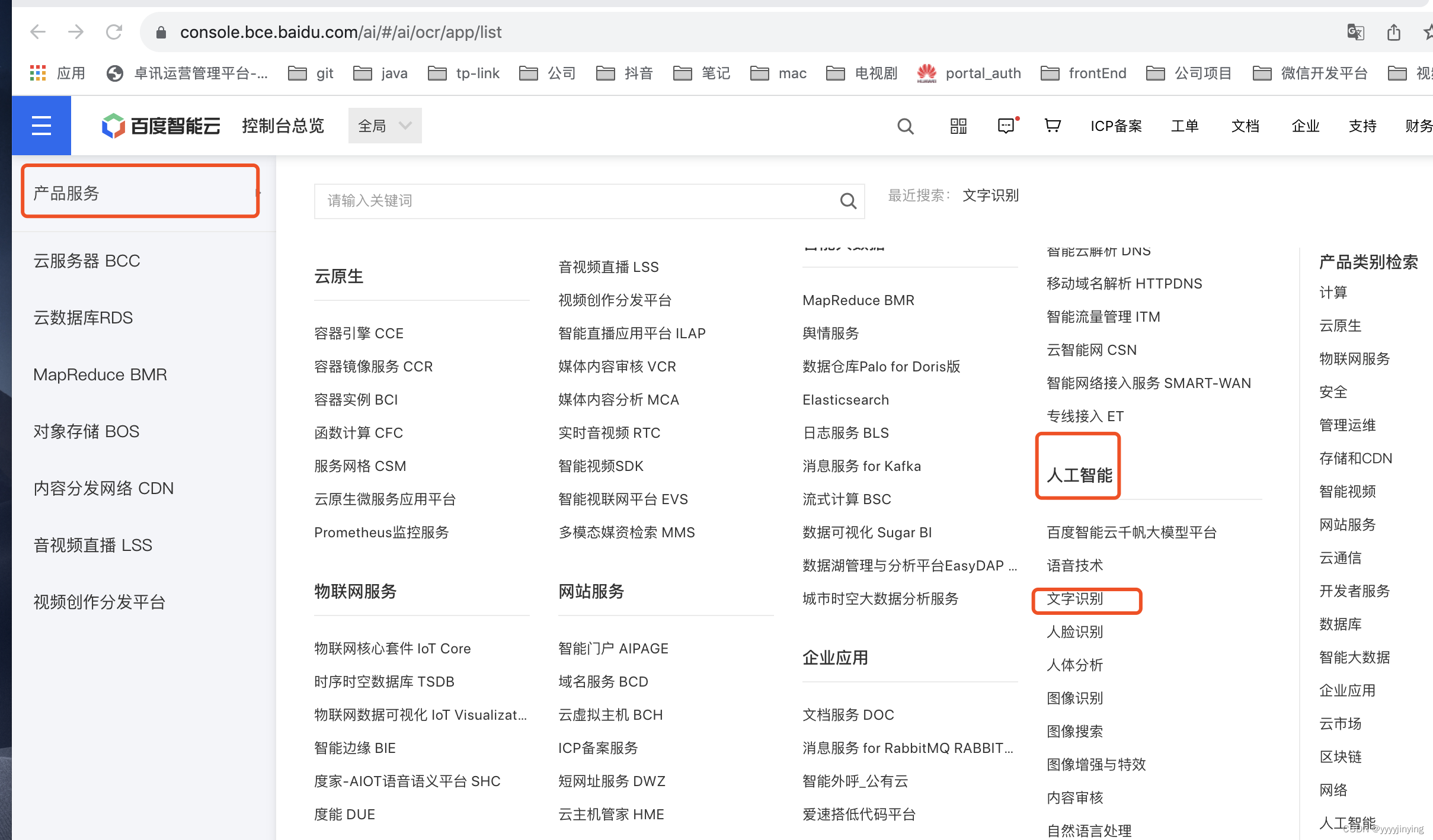1433x840 pixels.
Task: Open 文档 in top navigation
Action: click(1245, 126)
